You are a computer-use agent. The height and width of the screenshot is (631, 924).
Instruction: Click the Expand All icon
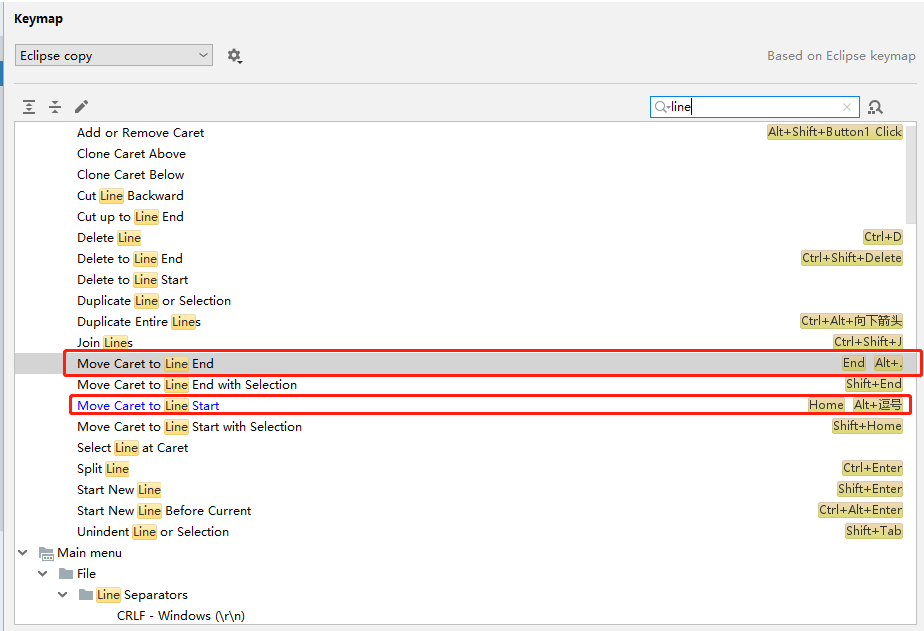29,107
